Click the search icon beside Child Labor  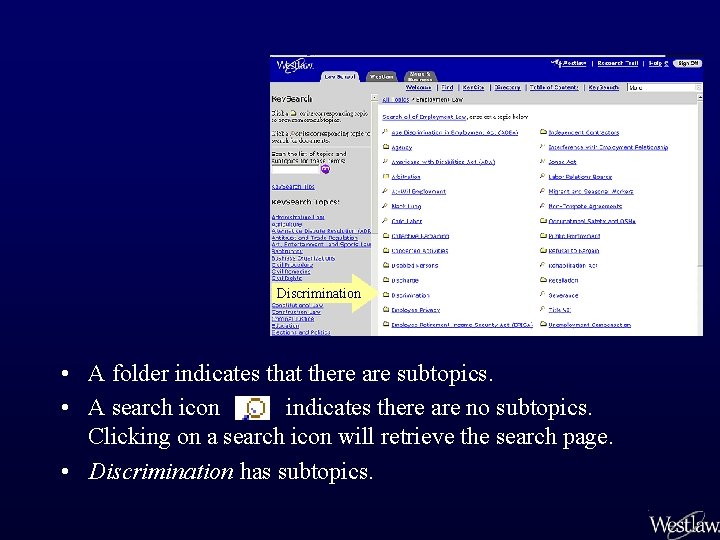click(385, 220)
